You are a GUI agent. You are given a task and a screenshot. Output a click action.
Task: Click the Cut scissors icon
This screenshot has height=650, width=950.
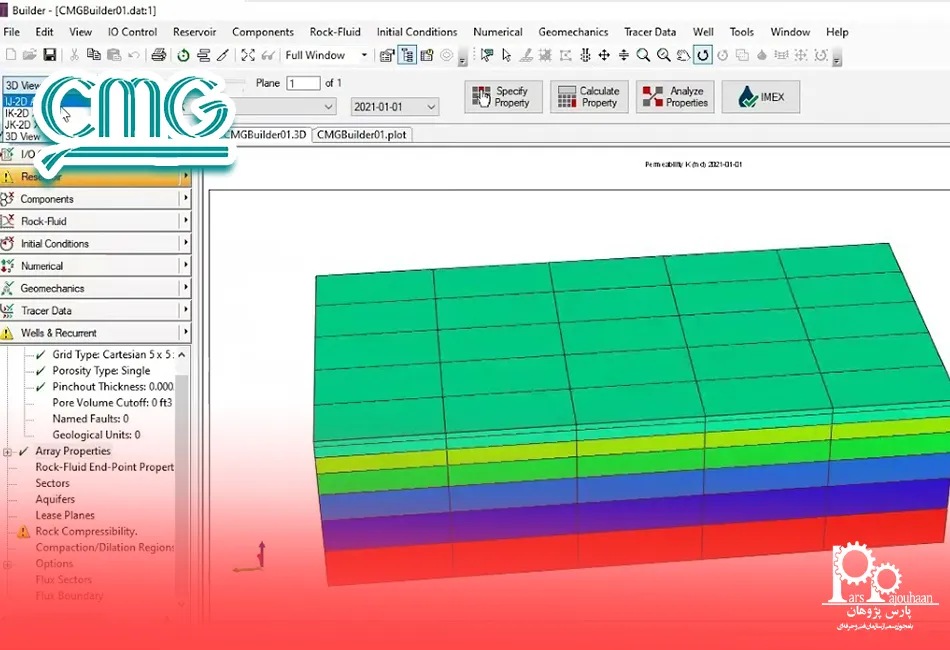tap(74, 55)
